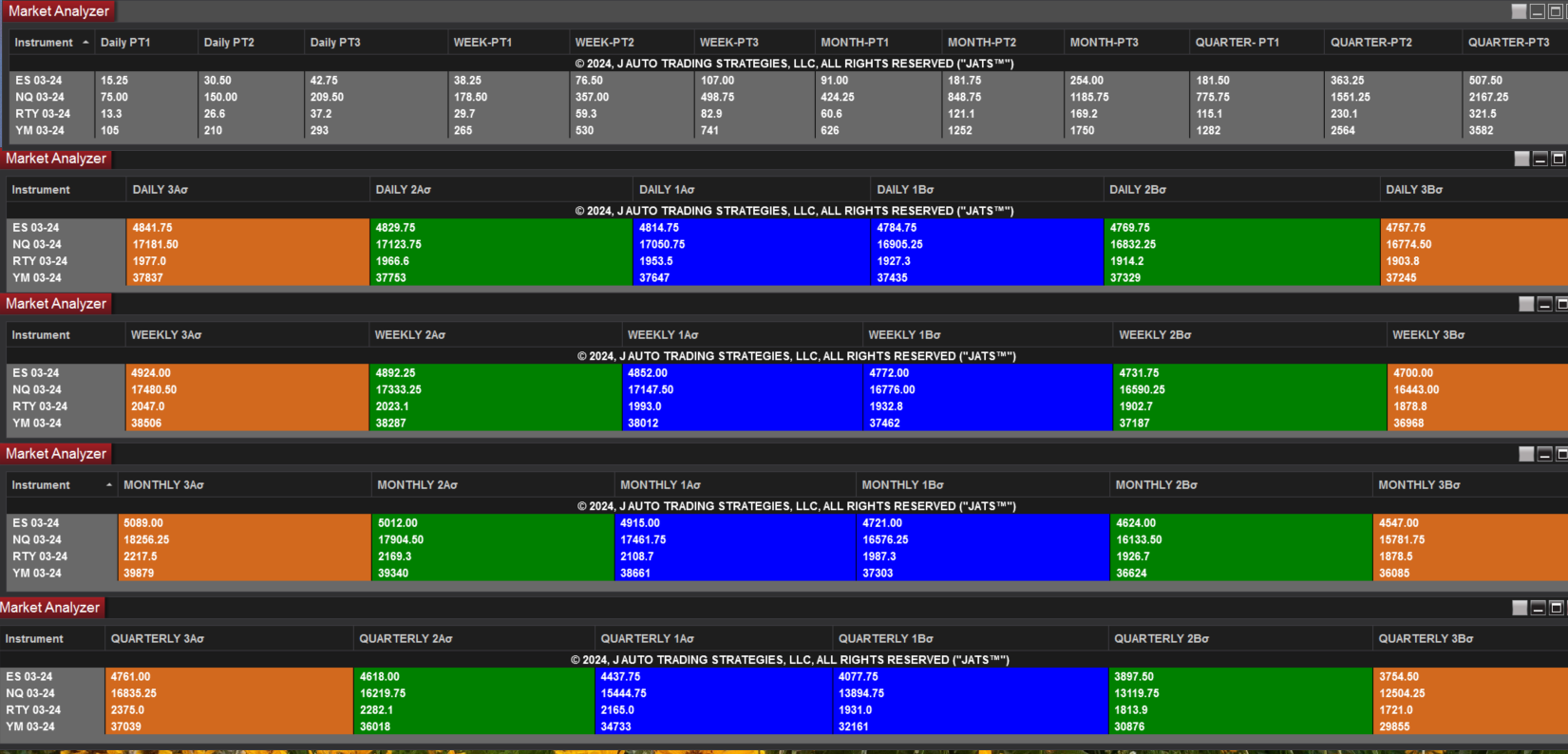1568x754 pixels.
Task: Click the 17904.50 cell under MONTHLY 2Aσ
Action: coord(493,540)
